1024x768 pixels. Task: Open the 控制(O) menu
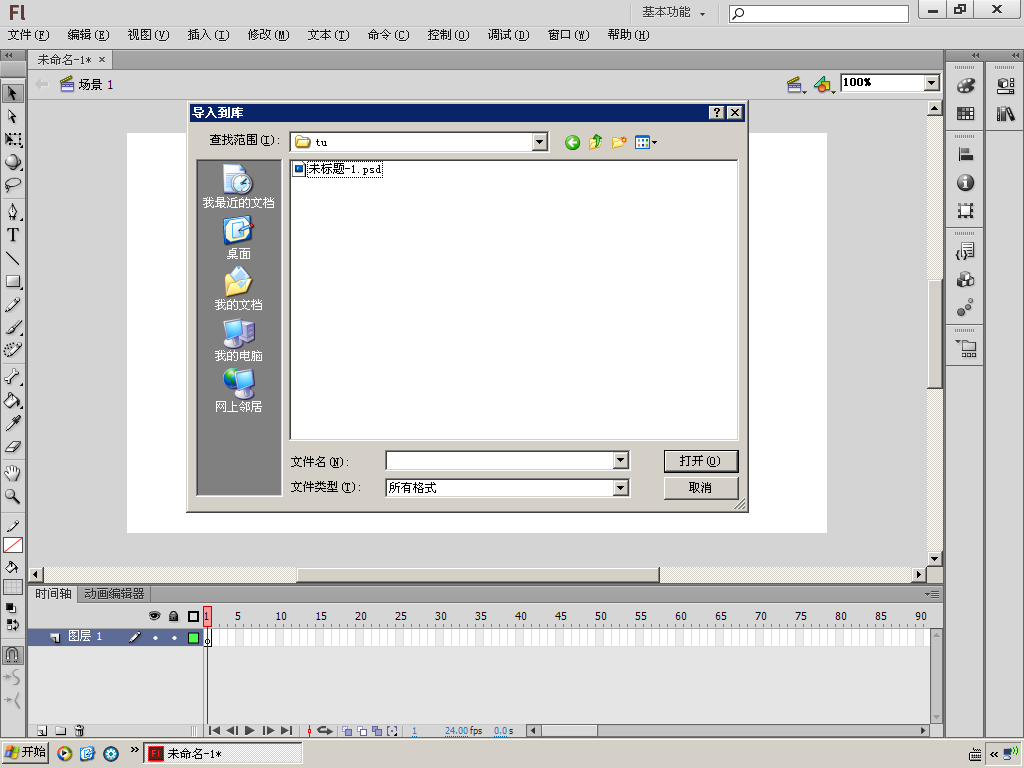tap(448, 35)
